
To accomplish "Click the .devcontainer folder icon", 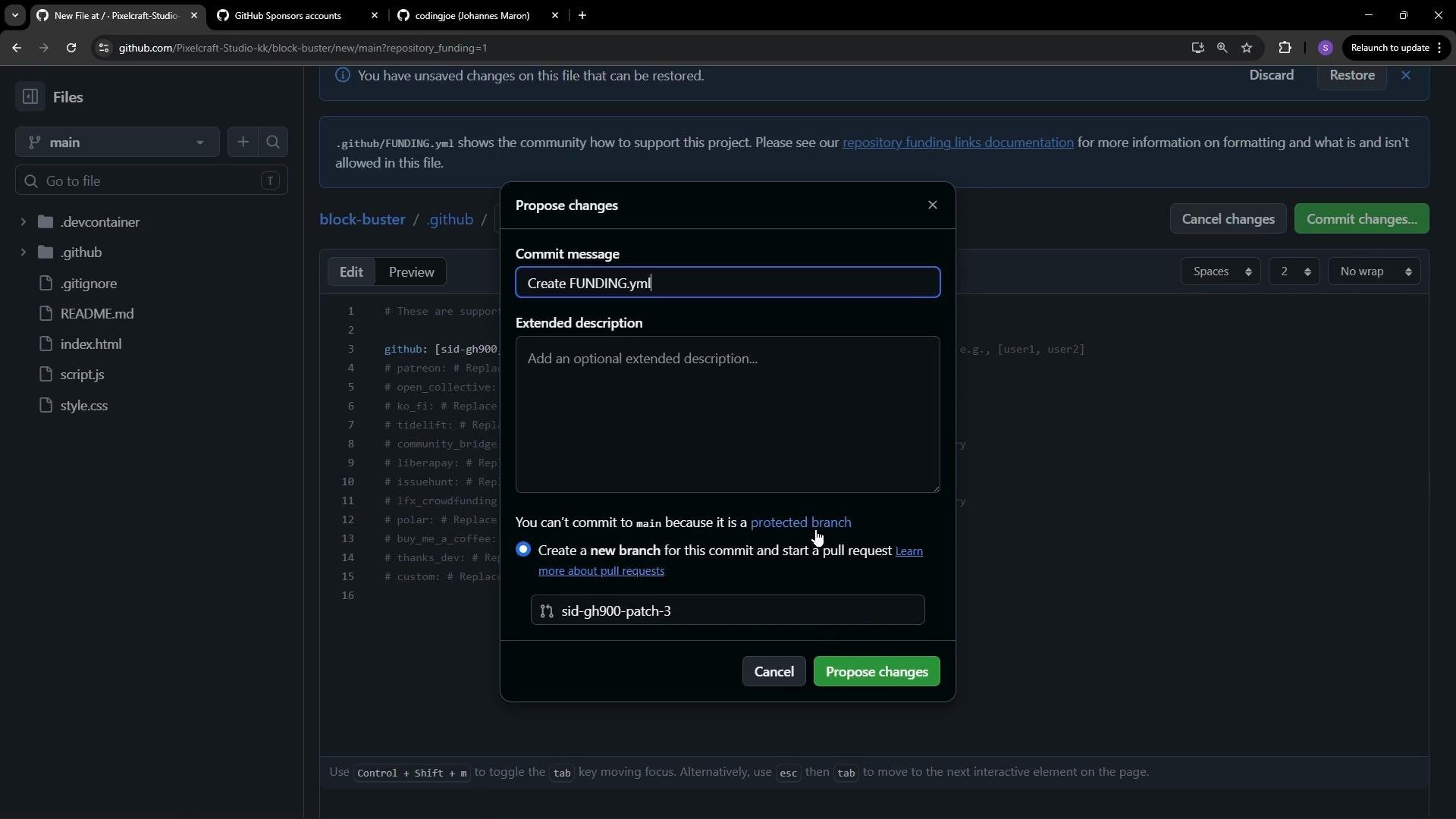I will pyautogui.click(x=45, y=222).
